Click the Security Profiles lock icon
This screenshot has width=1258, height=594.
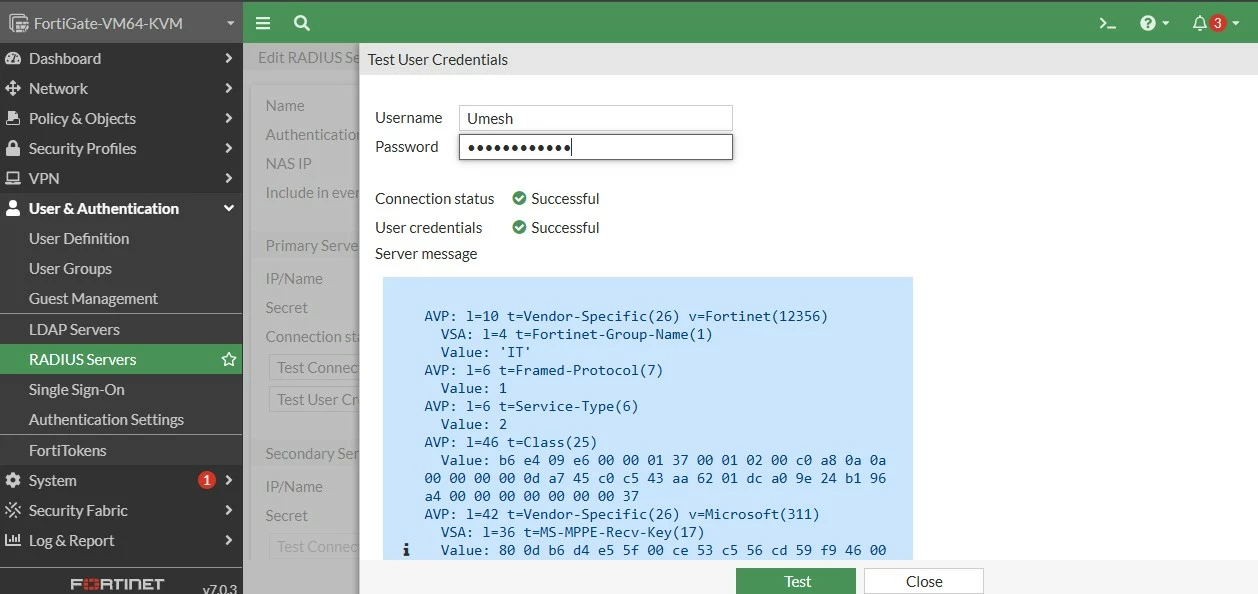point(13,148)
